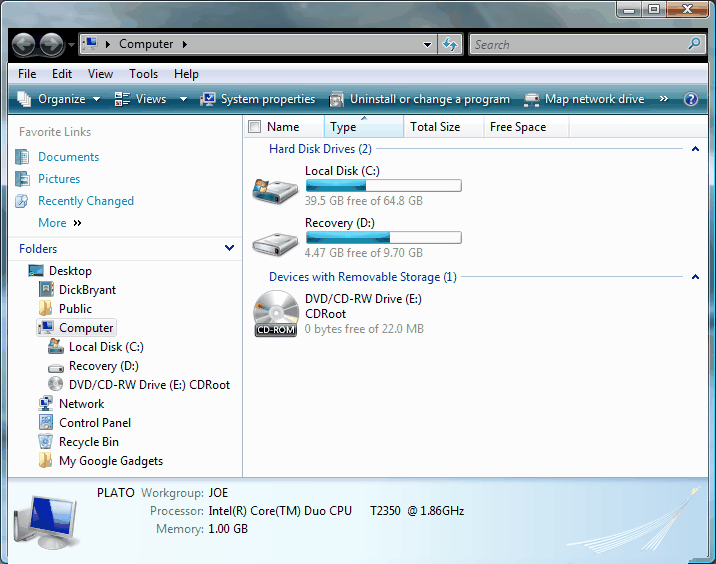Collapse the Hard Disk Drives group
The width and height of the screenshot is (716, 564).
coord(695,149)
